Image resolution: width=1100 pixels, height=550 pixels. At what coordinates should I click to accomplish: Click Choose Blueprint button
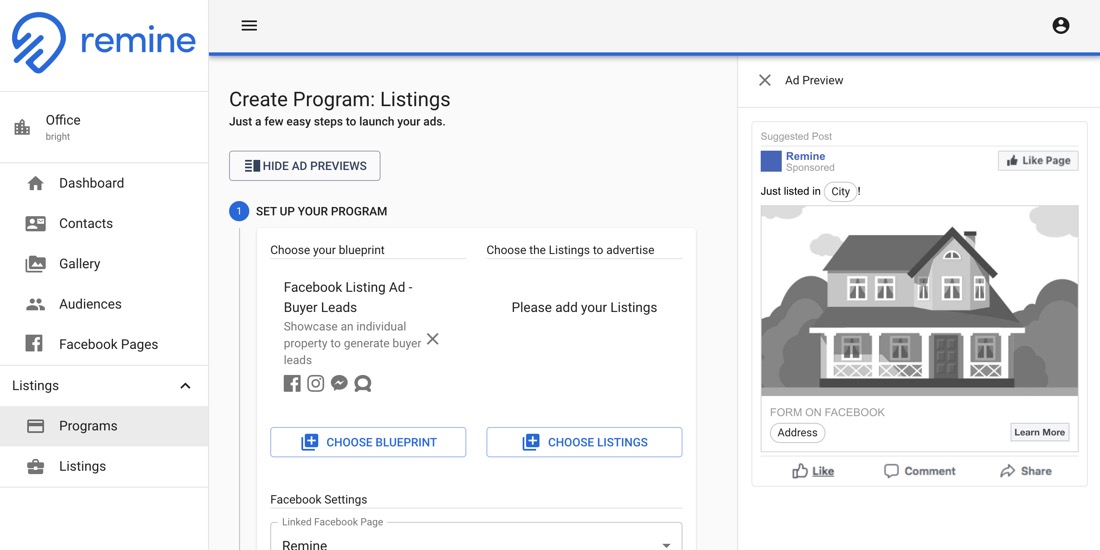tap(368, 443)
